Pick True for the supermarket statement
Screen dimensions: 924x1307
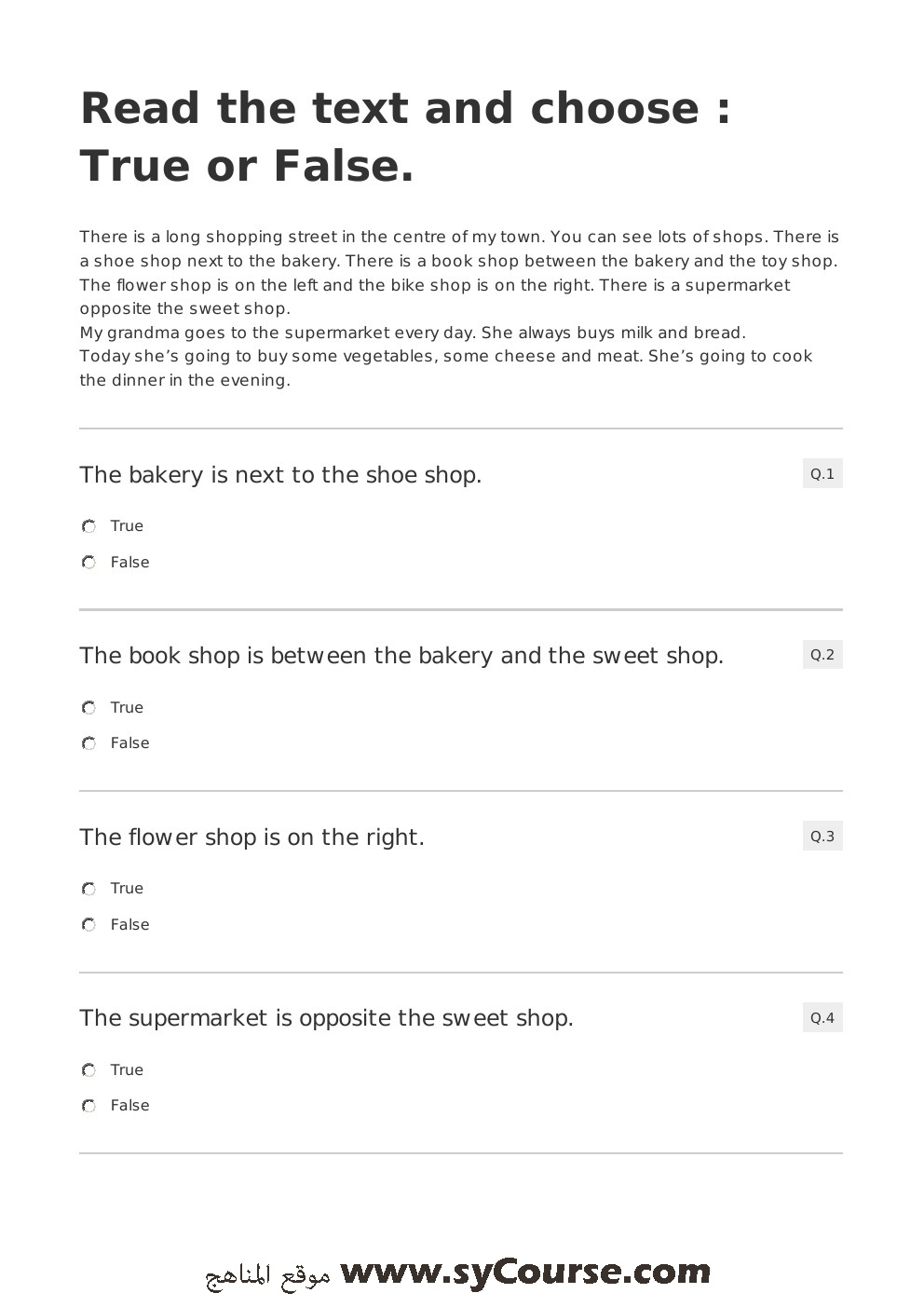point(88,1070)
